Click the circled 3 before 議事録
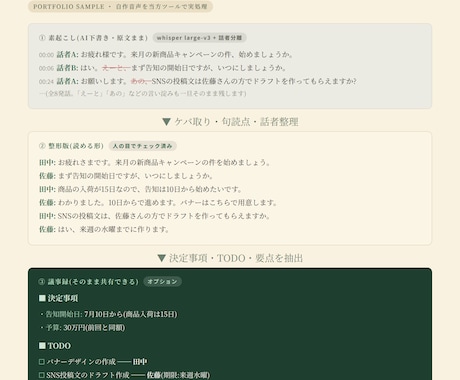The height and width of the screenshot is (380, 460). tap(42, 282)
